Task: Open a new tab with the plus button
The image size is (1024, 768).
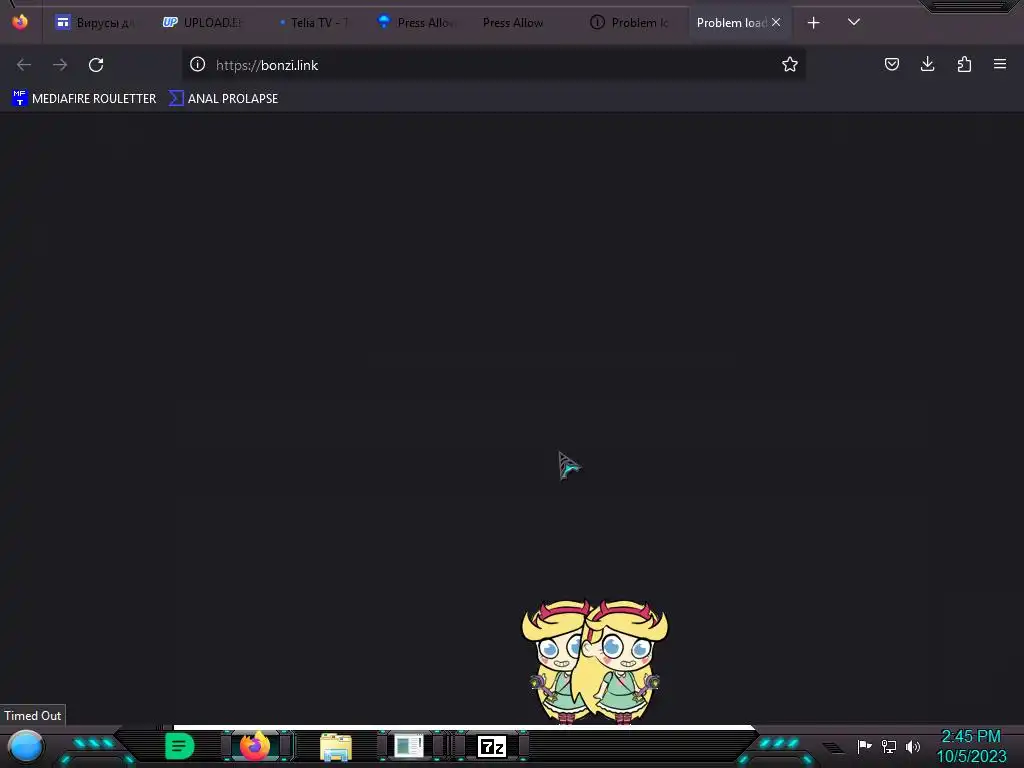Action: pos(813,23)
